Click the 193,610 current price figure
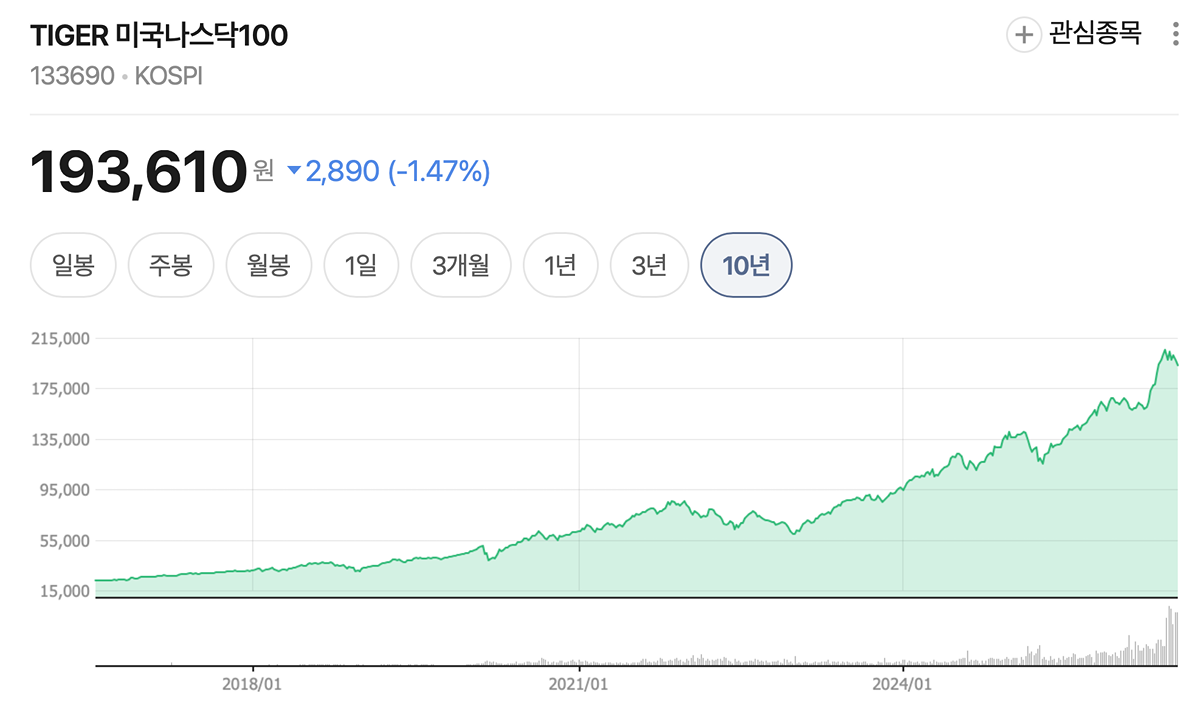Viewport: 1200px width, 705px height. point(139,172)
